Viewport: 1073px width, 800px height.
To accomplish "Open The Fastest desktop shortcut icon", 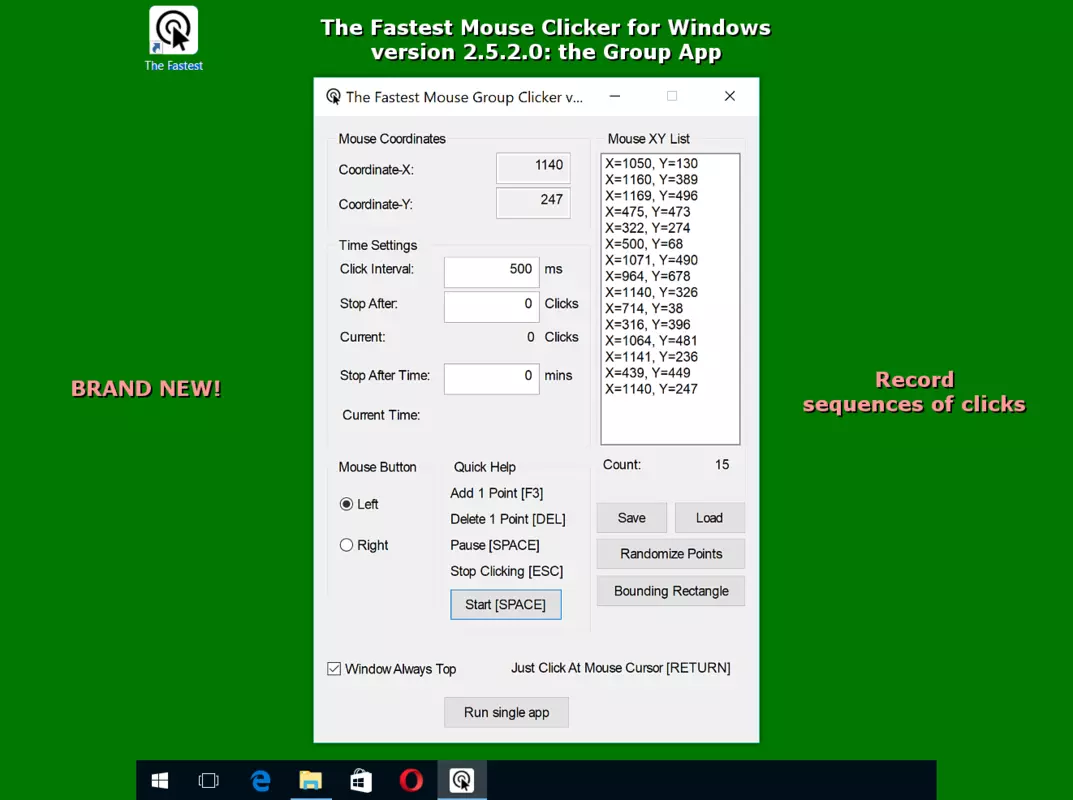I will [x=174, y=38].
